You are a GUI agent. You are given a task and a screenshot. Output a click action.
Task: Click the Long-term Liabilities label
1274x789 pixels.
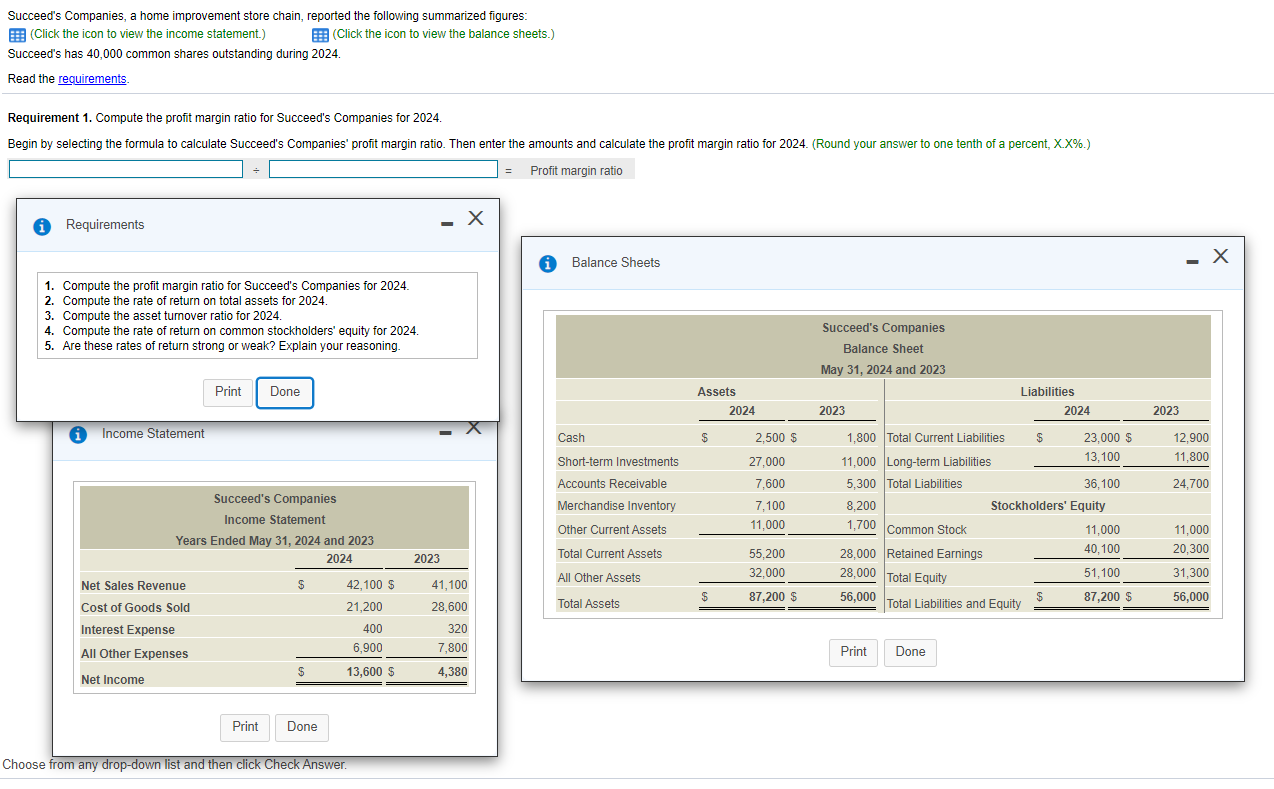tap(939, 462)
